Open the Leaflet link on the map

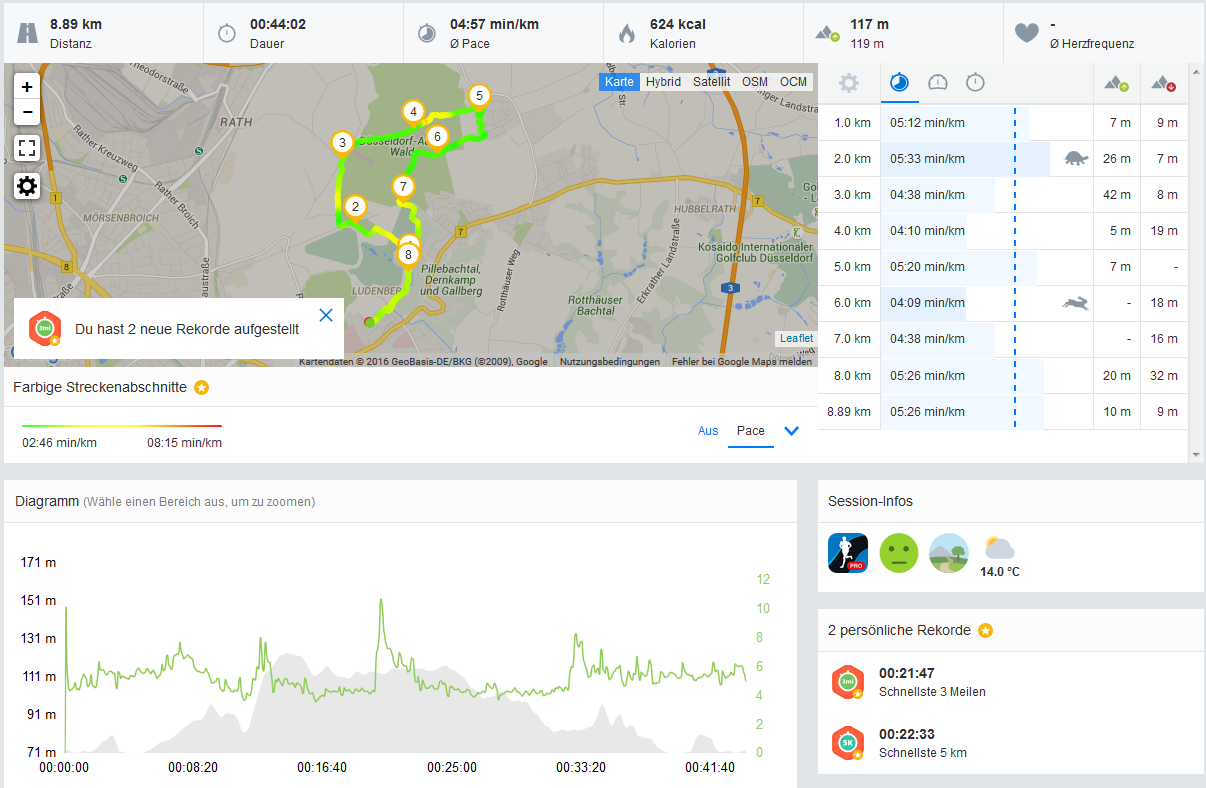(x=797, y=338)
